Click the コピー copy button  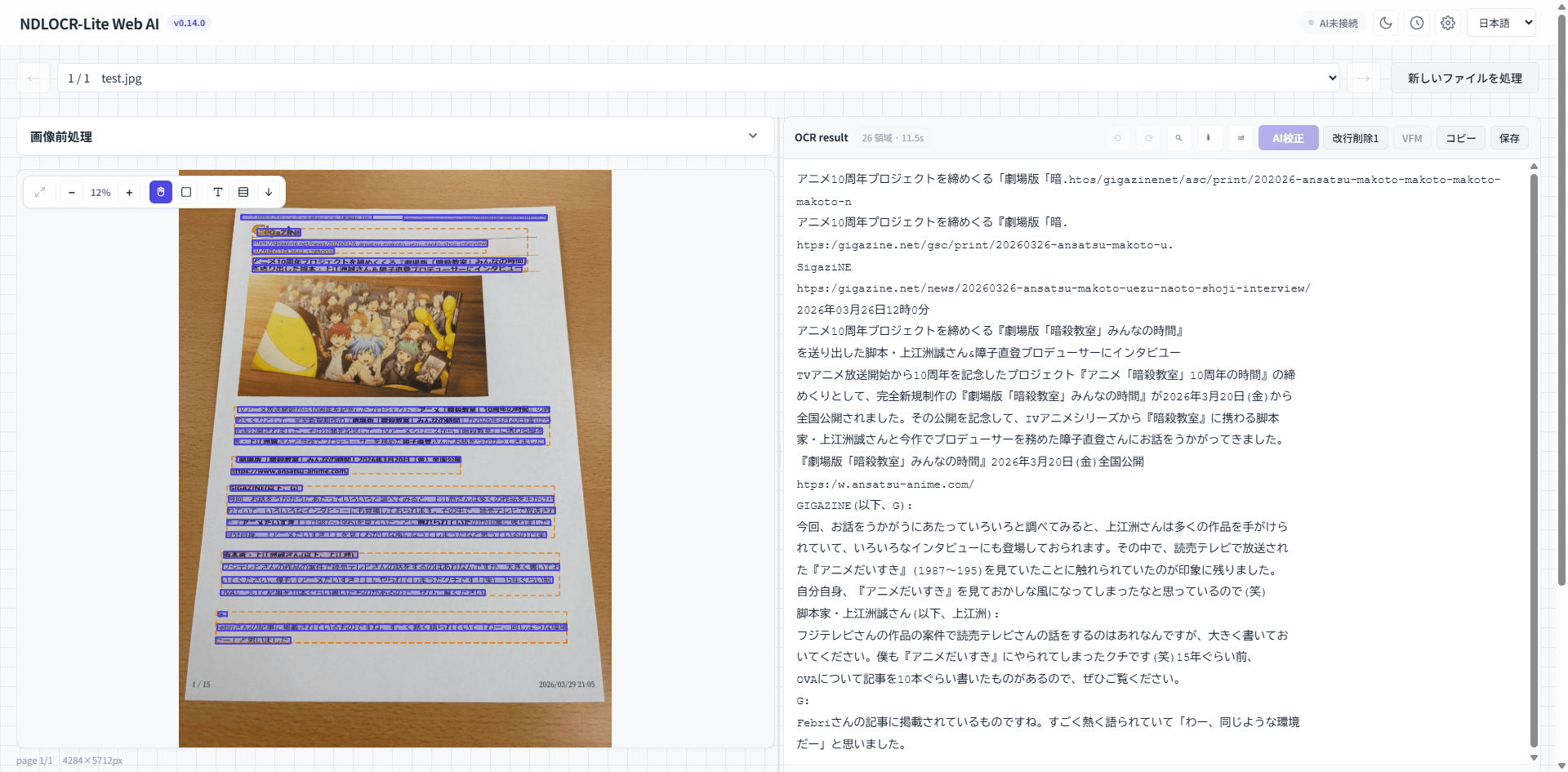coord(1460,138)
